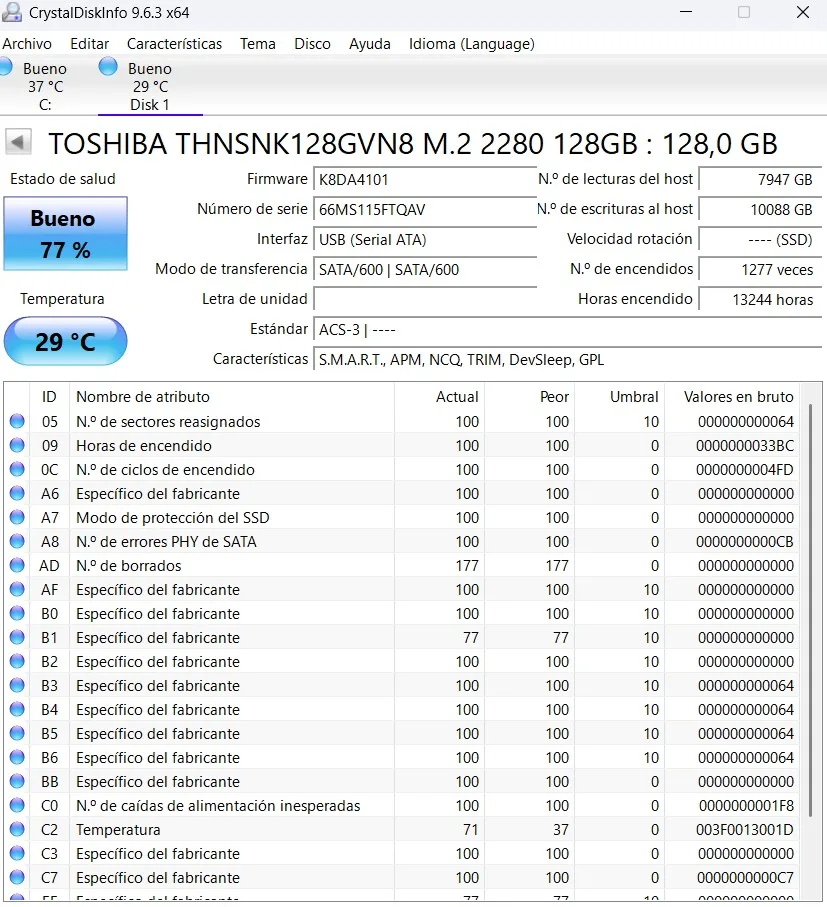The image size is (827, 907).
Task: Click the 29 °C temperature button
Action: [x=65, y=341]
